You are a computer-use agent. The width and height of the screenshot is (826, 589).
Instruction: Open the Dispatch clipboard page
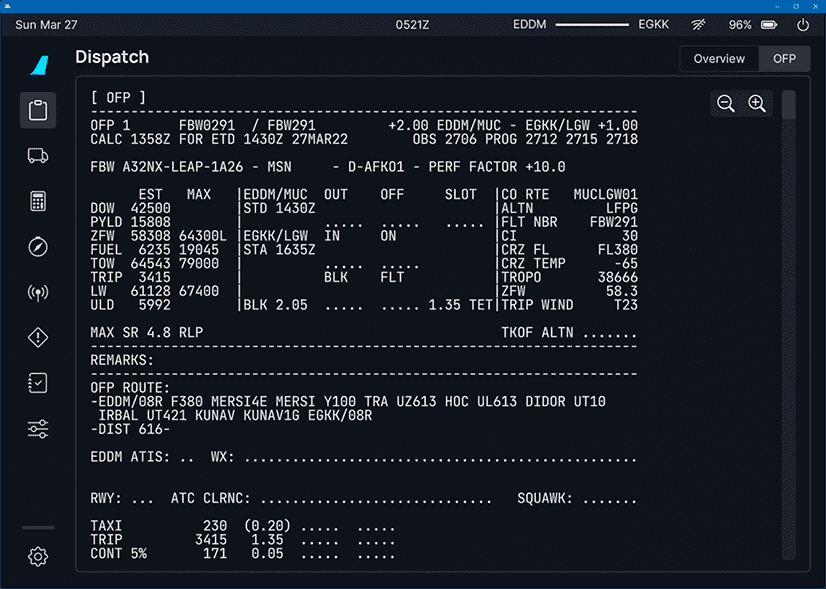[x=38, y=110]
